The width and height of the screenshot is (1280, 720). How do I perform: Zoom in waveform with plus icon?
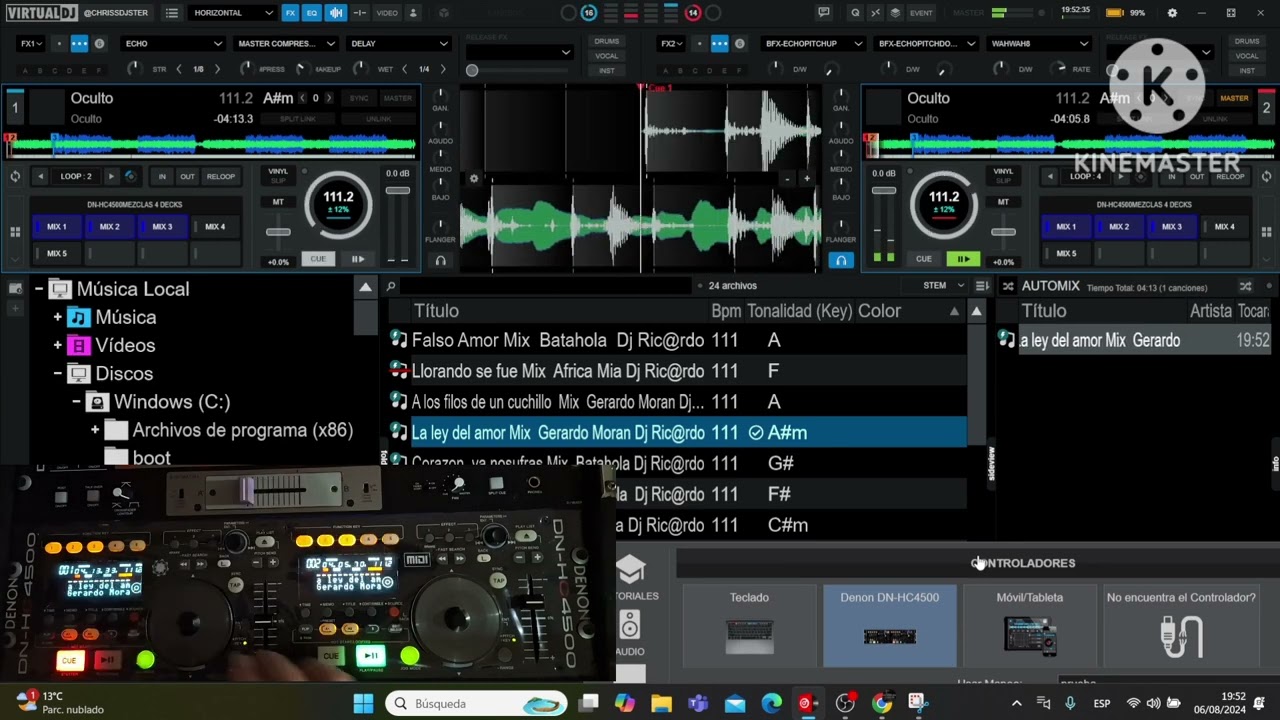pyautogui.click(x=807, y=179)
